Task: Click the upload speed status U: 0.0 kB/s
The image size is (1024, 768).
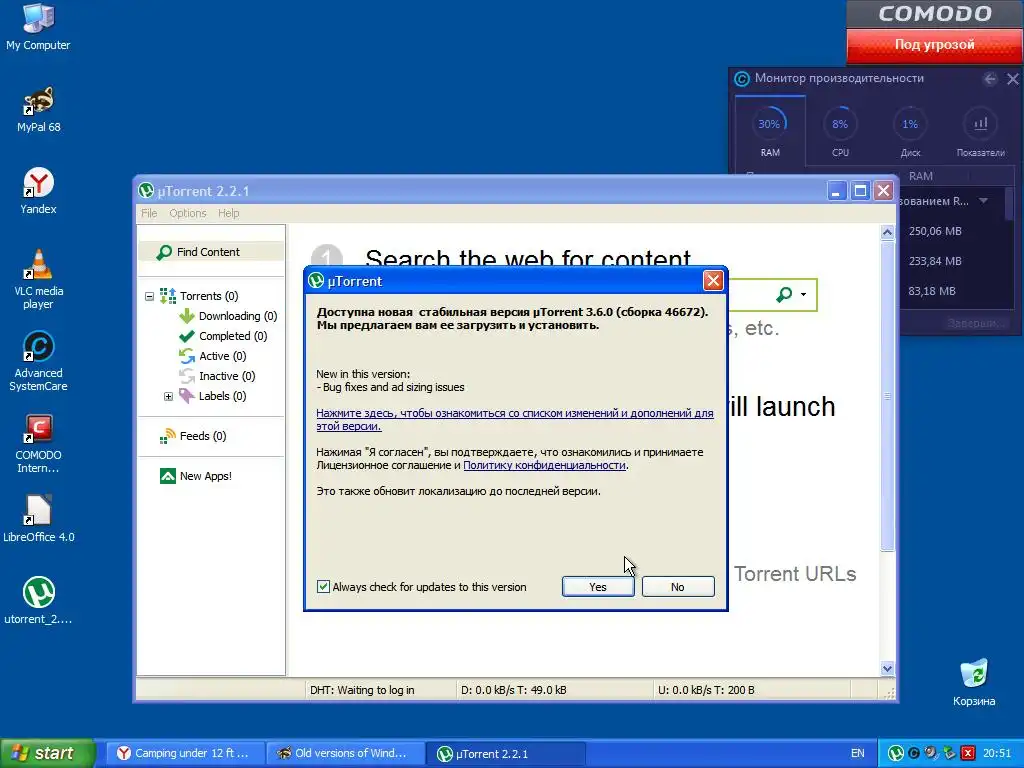Action: click(x=706, y=690)
